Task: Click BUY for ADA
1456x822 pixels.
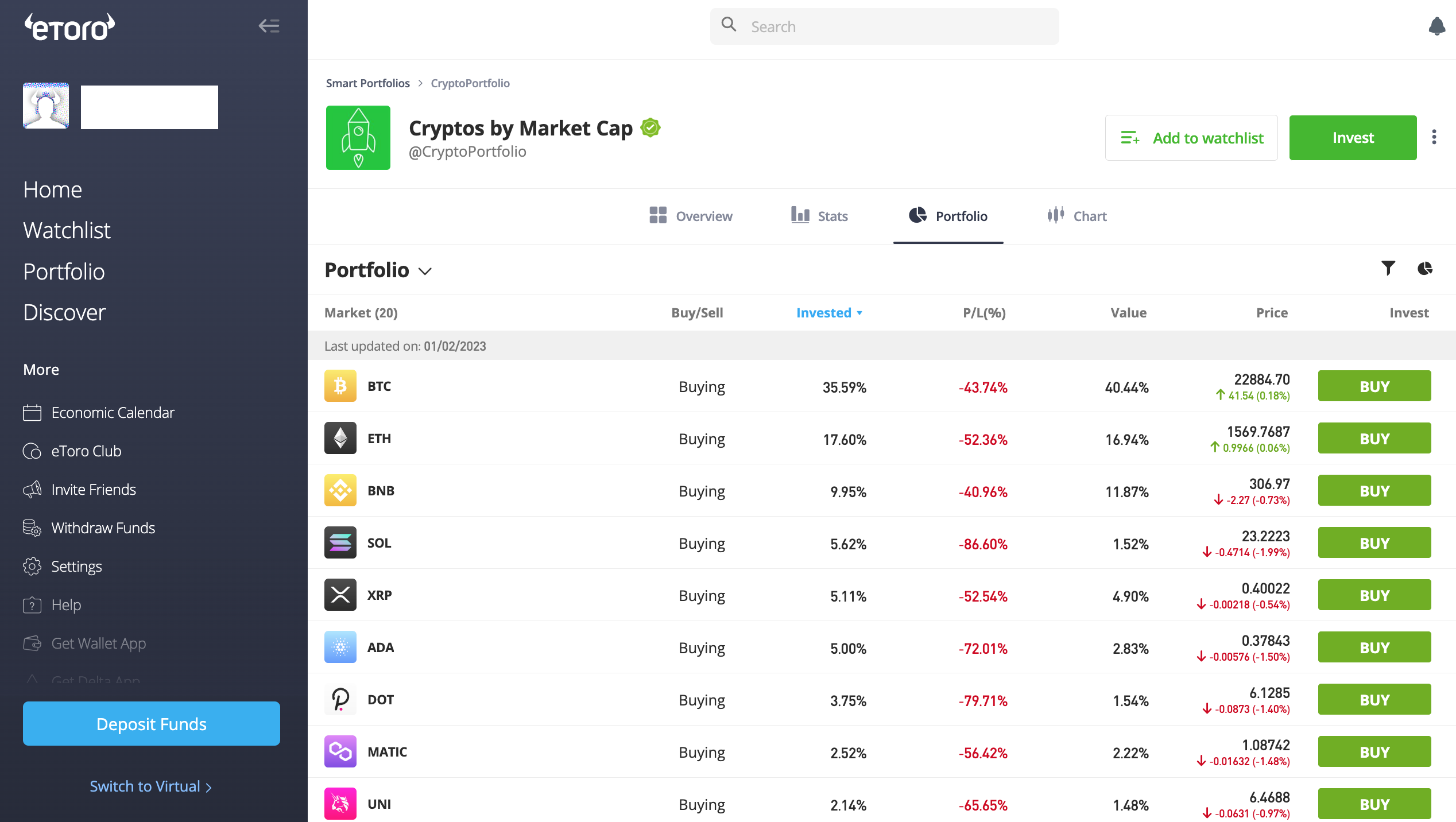Action: click(x=1374, y=647)
